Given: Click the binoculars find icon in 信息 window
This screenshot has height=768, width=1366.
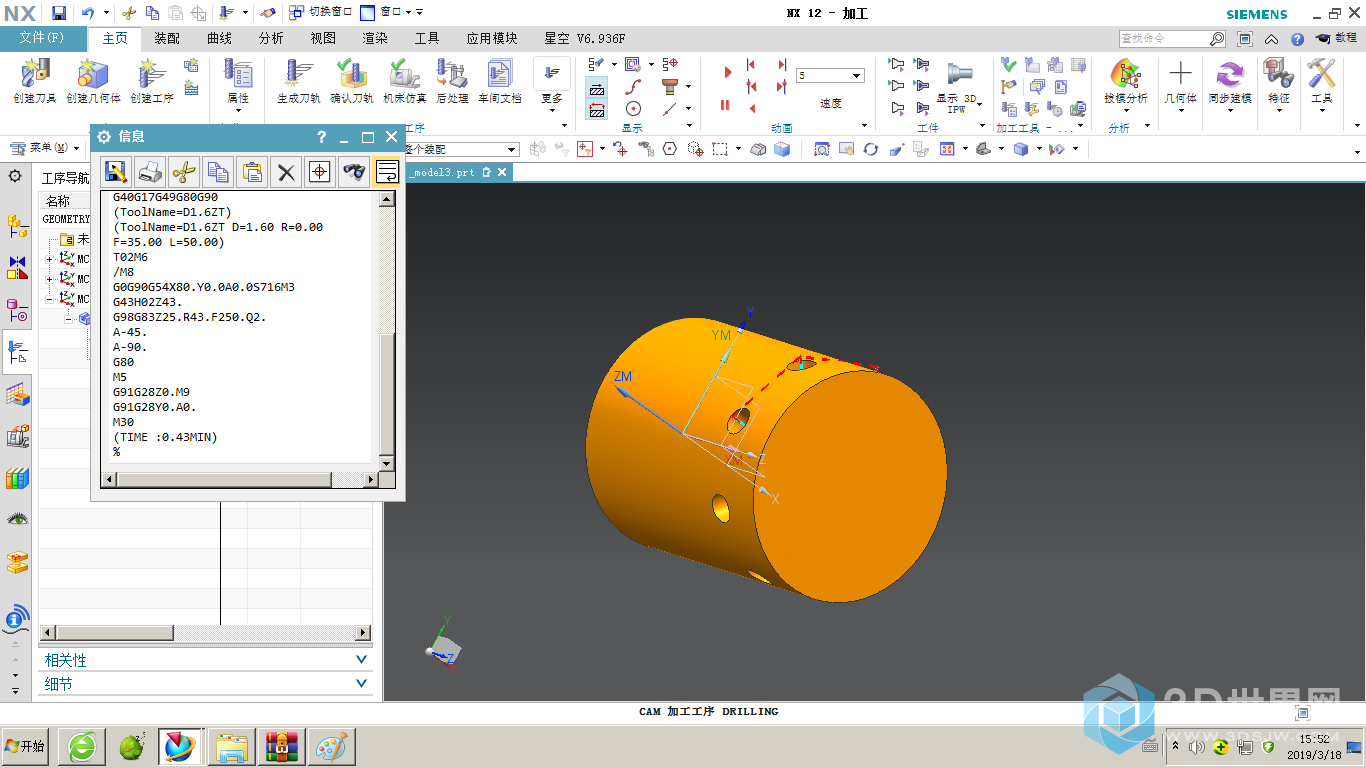Looking at the screenshot, I should 354,171.
